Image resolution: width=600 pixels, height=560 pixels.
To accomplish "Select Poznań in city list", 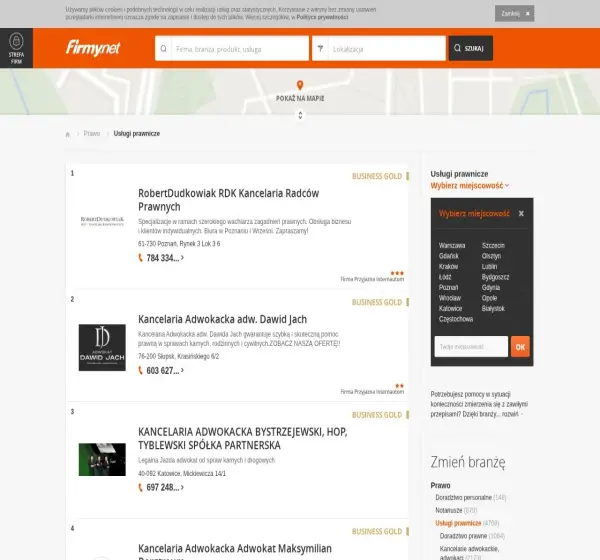I will [448, 287].
